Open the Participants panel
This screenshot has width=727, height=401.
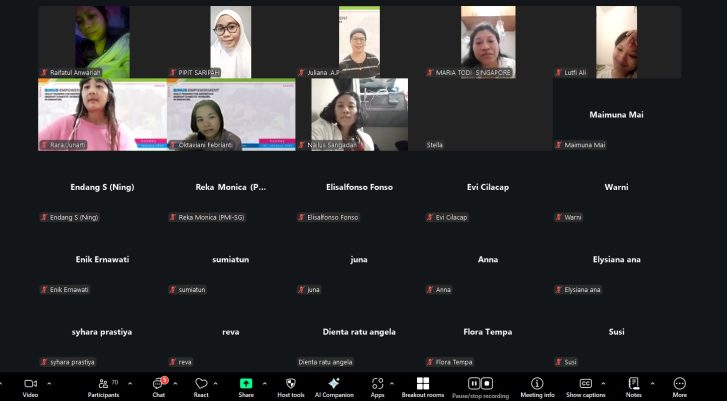pyautogui.click(x=103, y=384)
